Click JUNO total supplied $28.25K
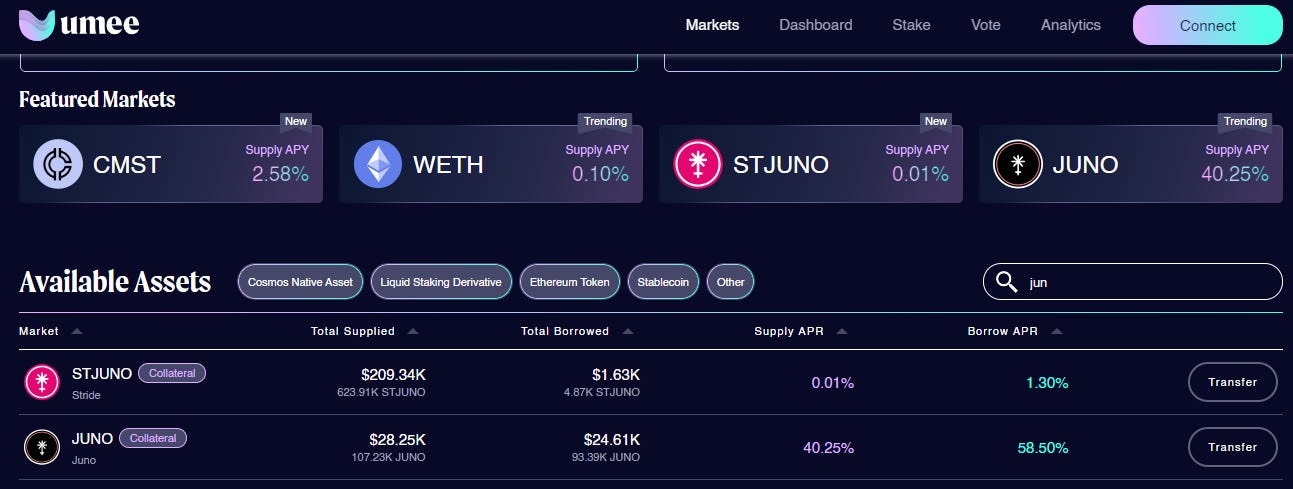The height and width of the screenshot is (489, 1293). click(x=398, y=439)
